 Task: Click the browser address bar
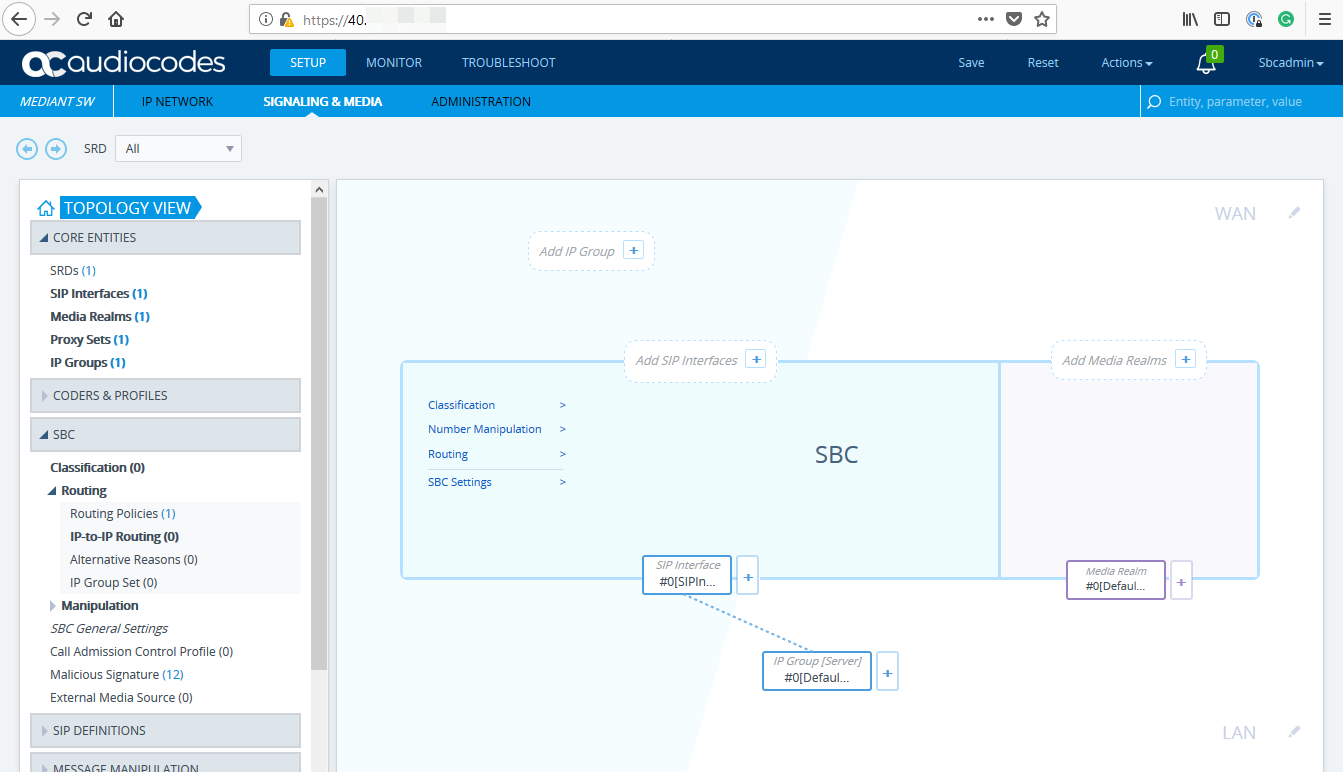pos(652,19)
